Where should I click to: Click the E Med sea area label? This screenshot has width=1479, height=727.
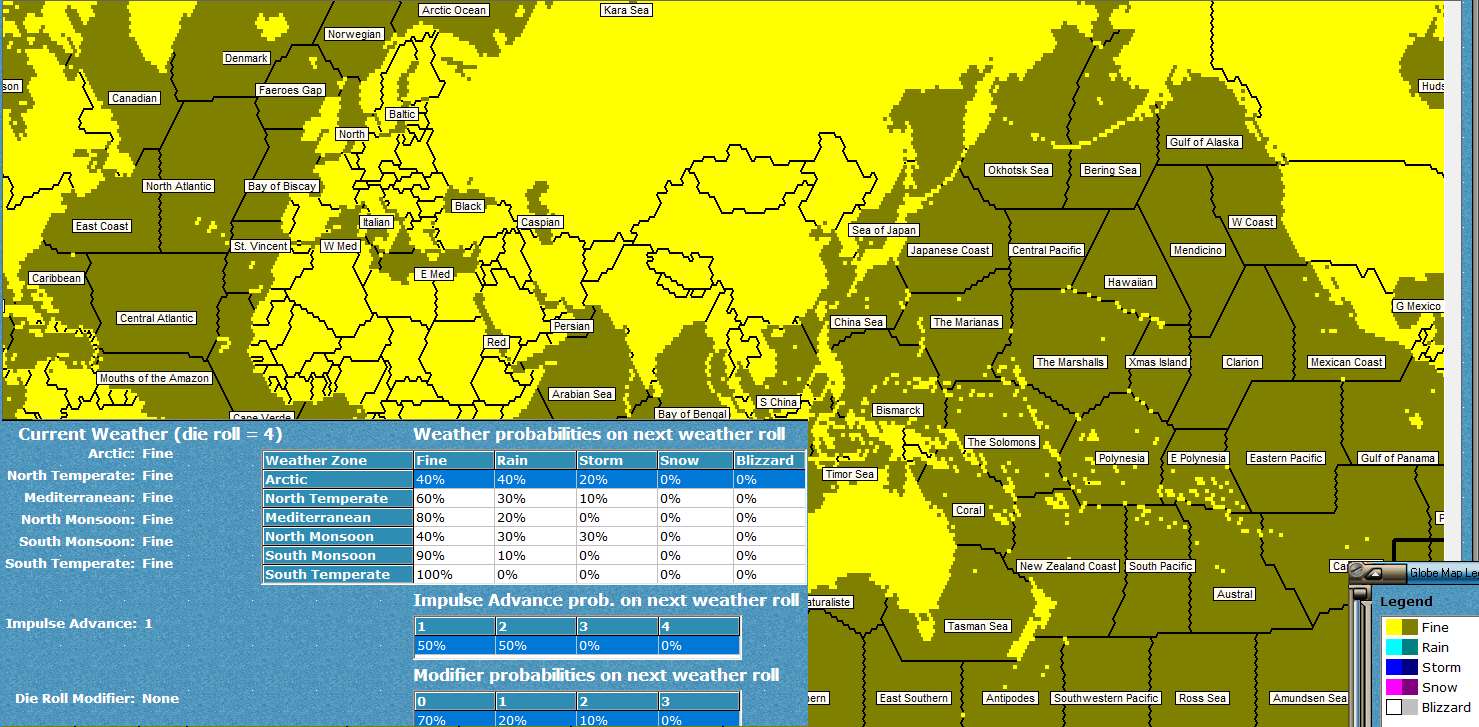tap(434, 274)
